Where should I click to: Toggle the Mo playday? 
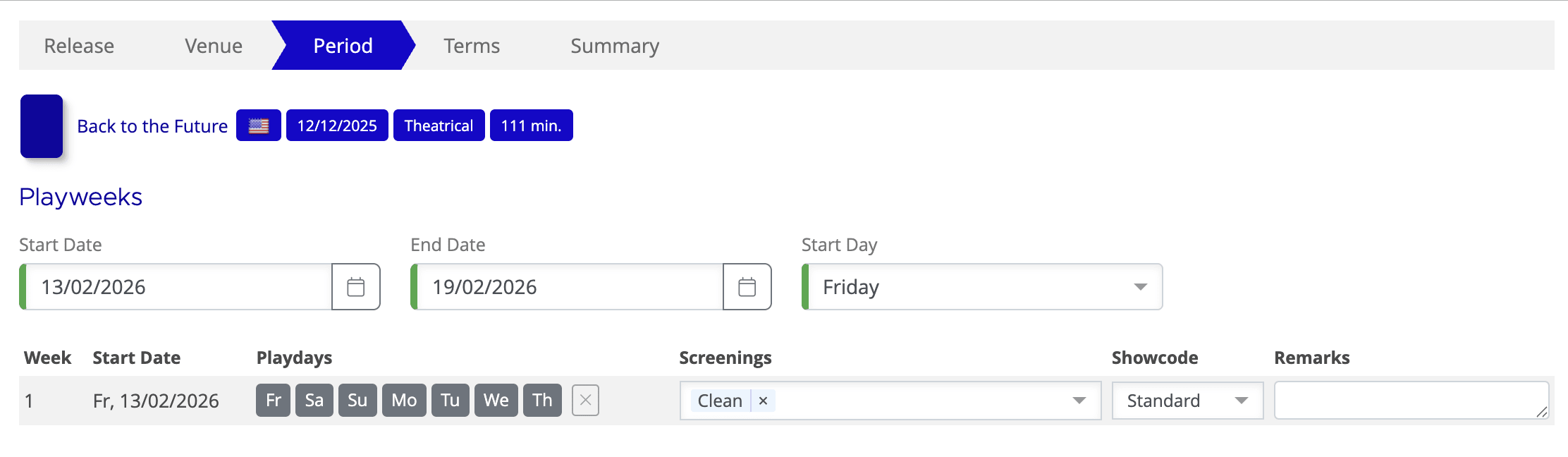[x=403, y=400]
